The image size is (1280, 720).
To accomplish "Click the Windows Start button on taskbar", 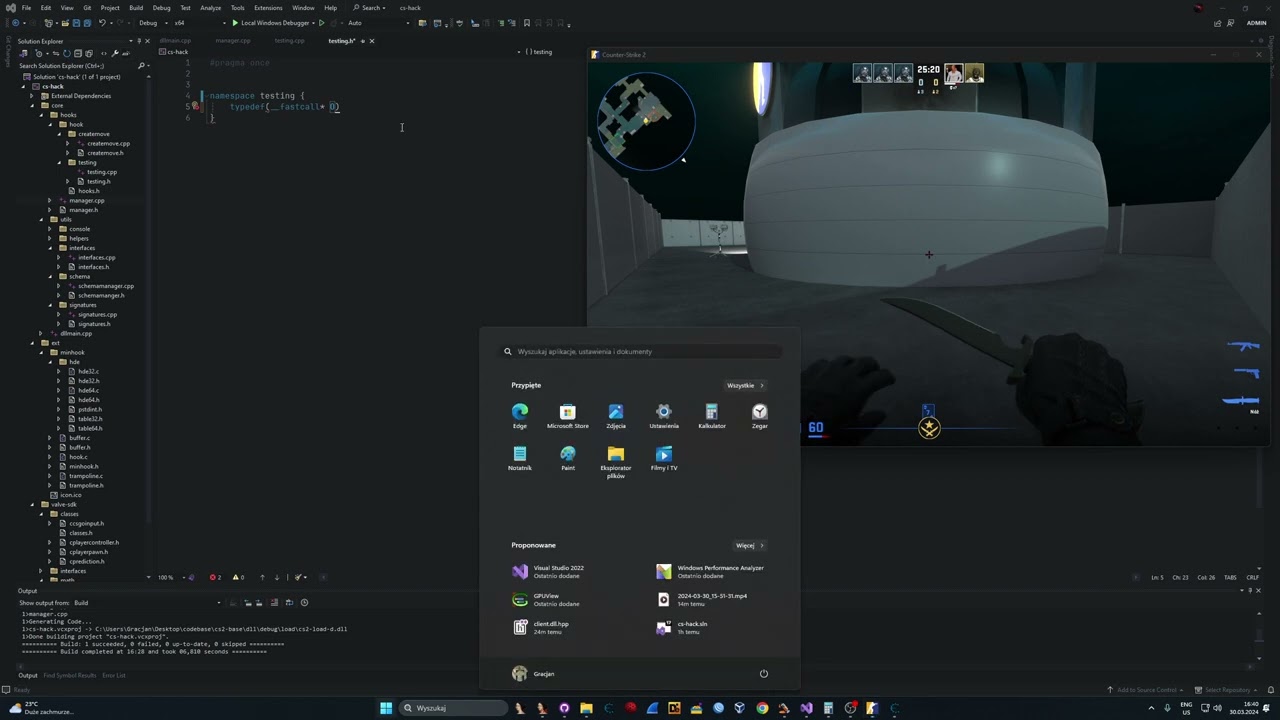I will point(386,708).
